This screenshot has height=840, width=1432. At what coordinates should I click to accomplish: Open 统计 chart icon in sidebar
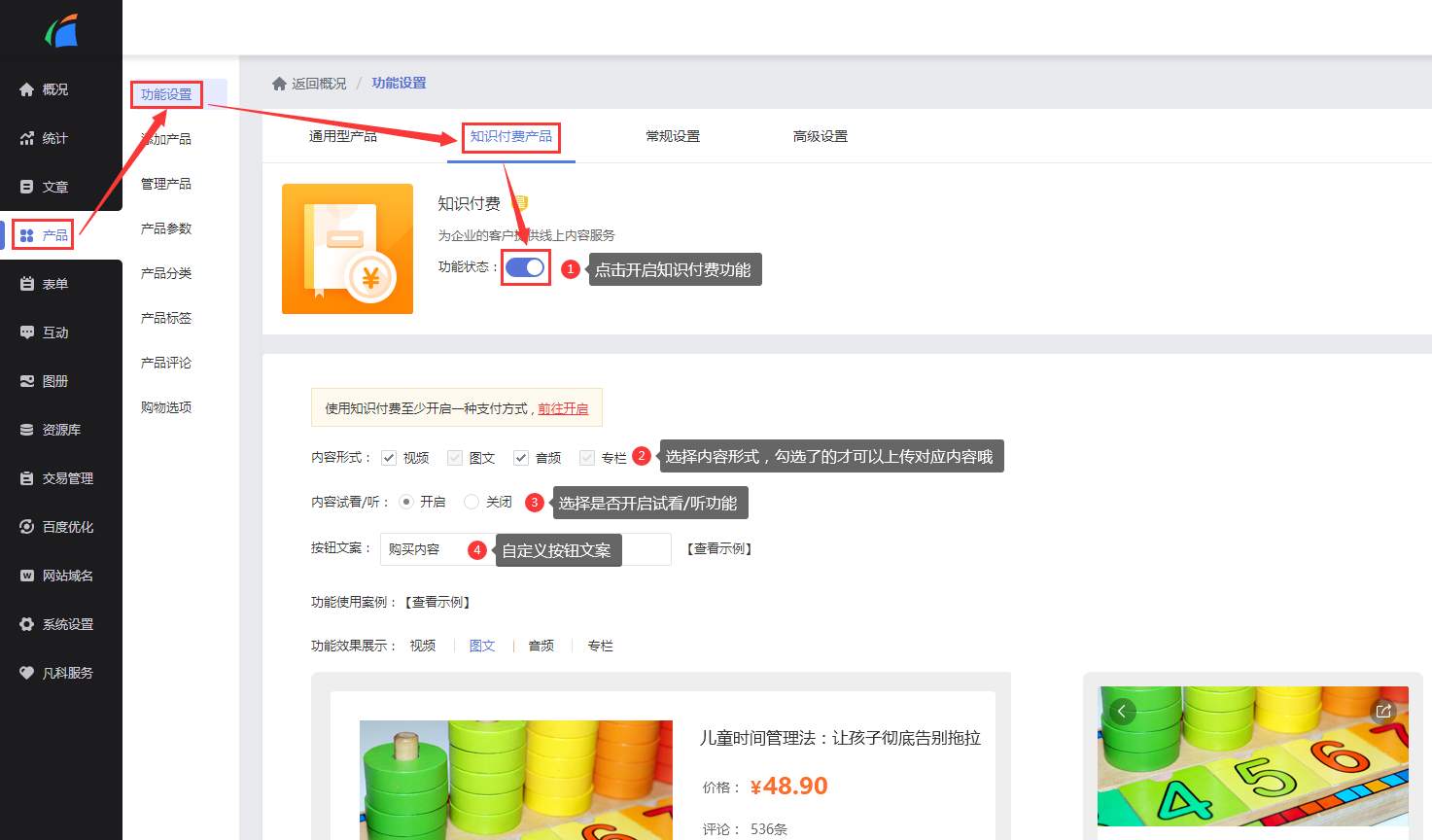click(27, 138)
